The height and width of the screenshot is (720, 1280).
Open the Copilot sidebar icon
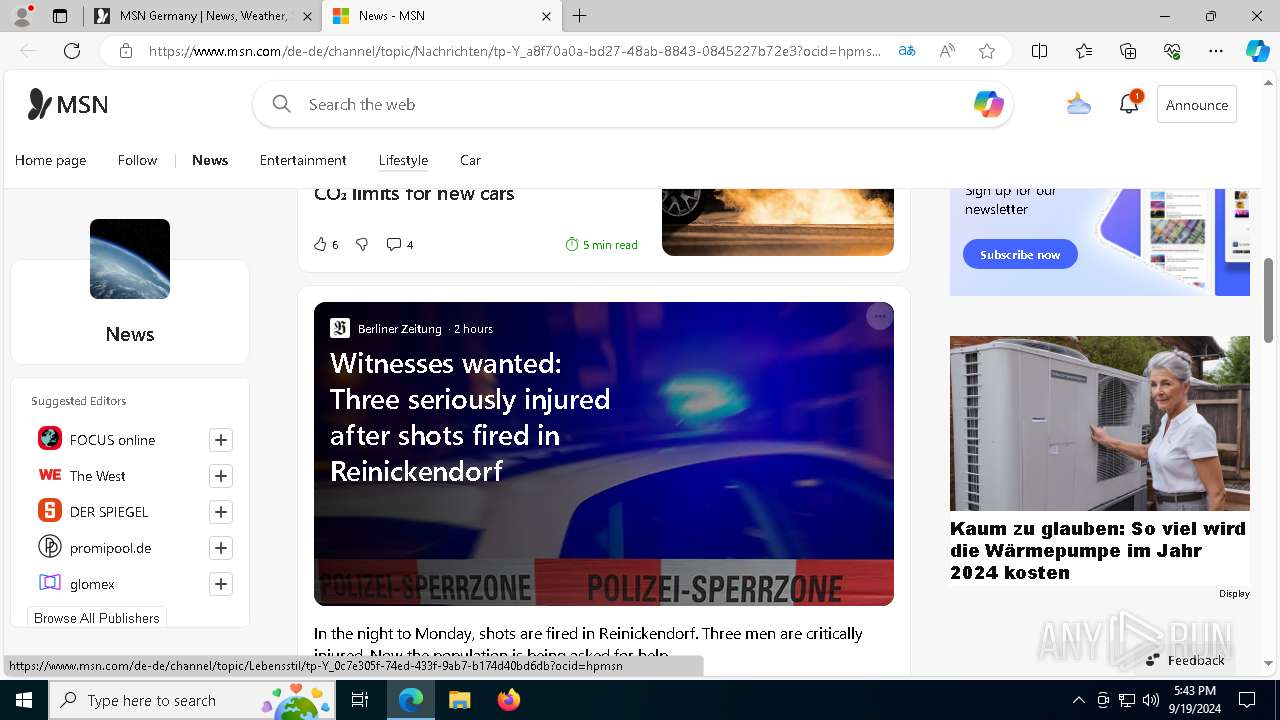(1257, 51)
